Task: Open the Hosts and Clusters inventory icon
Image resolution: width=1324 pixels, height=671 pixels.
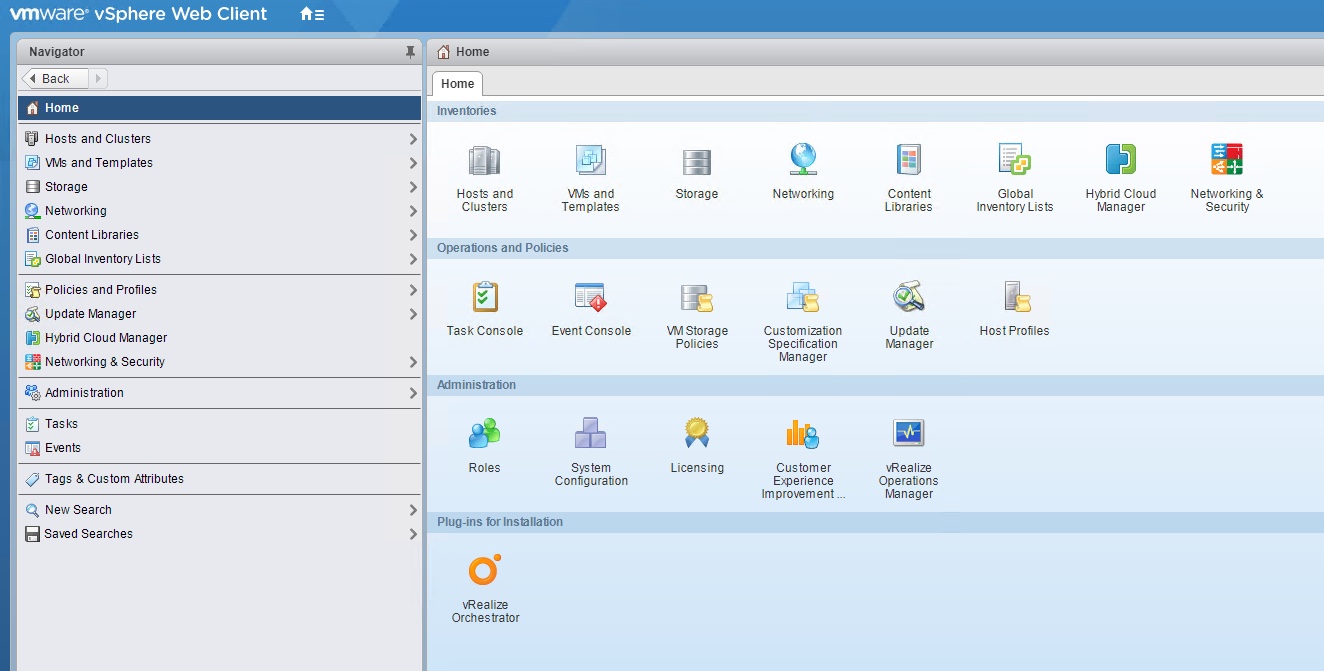Action: tap(484, 161)
